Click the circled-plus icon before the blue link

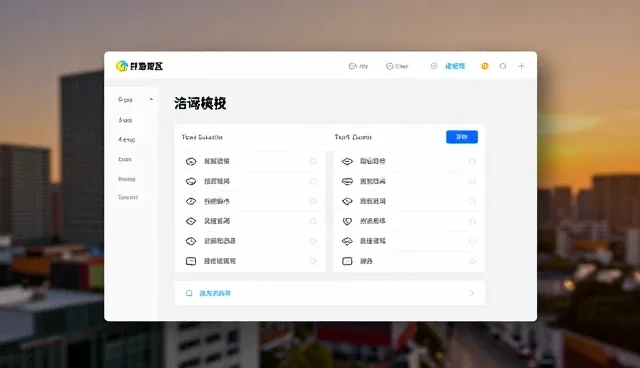click(x=434, y=66)
